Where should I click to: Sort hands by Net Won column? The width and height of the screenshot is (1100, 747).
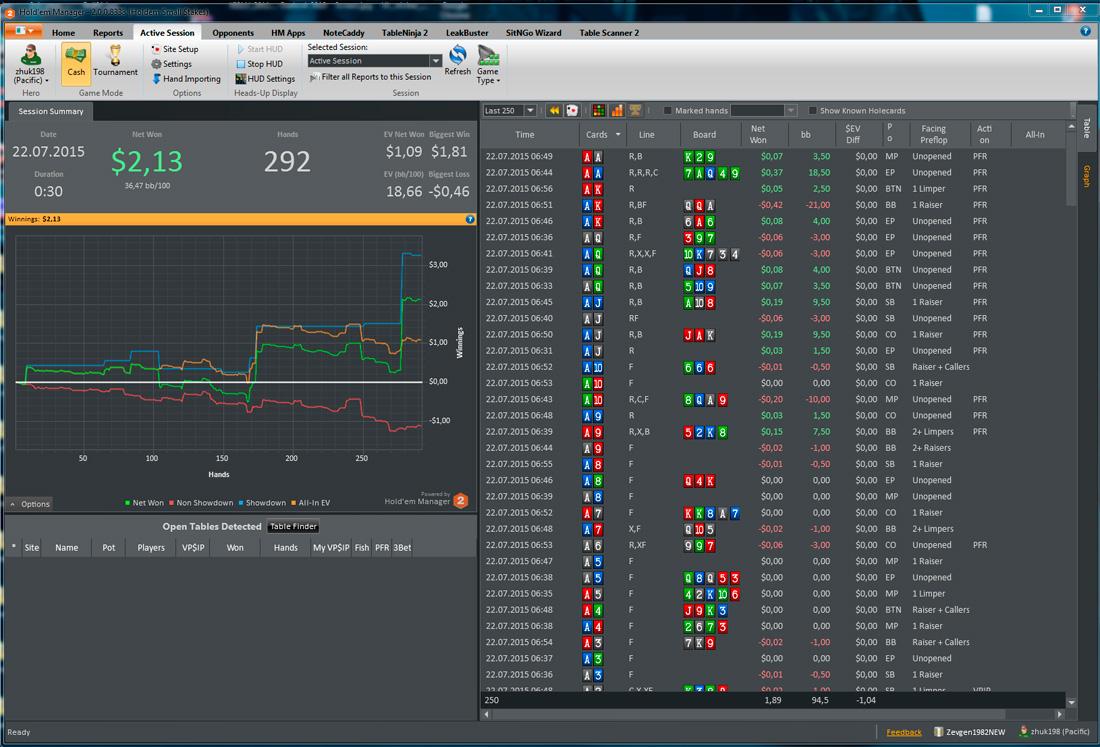[x=758, y=135]
